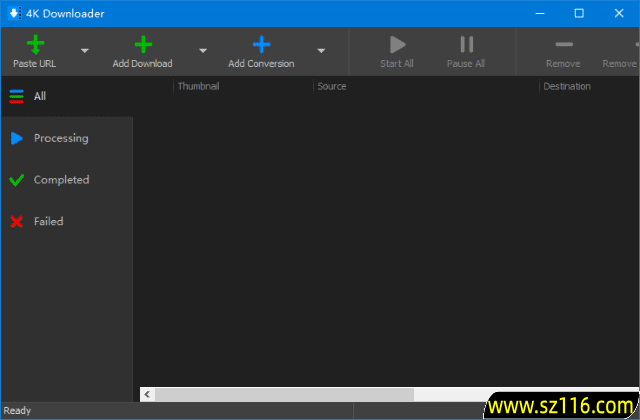Click the horizontal scrollbar thumb
640x420 pixels.
284,394
